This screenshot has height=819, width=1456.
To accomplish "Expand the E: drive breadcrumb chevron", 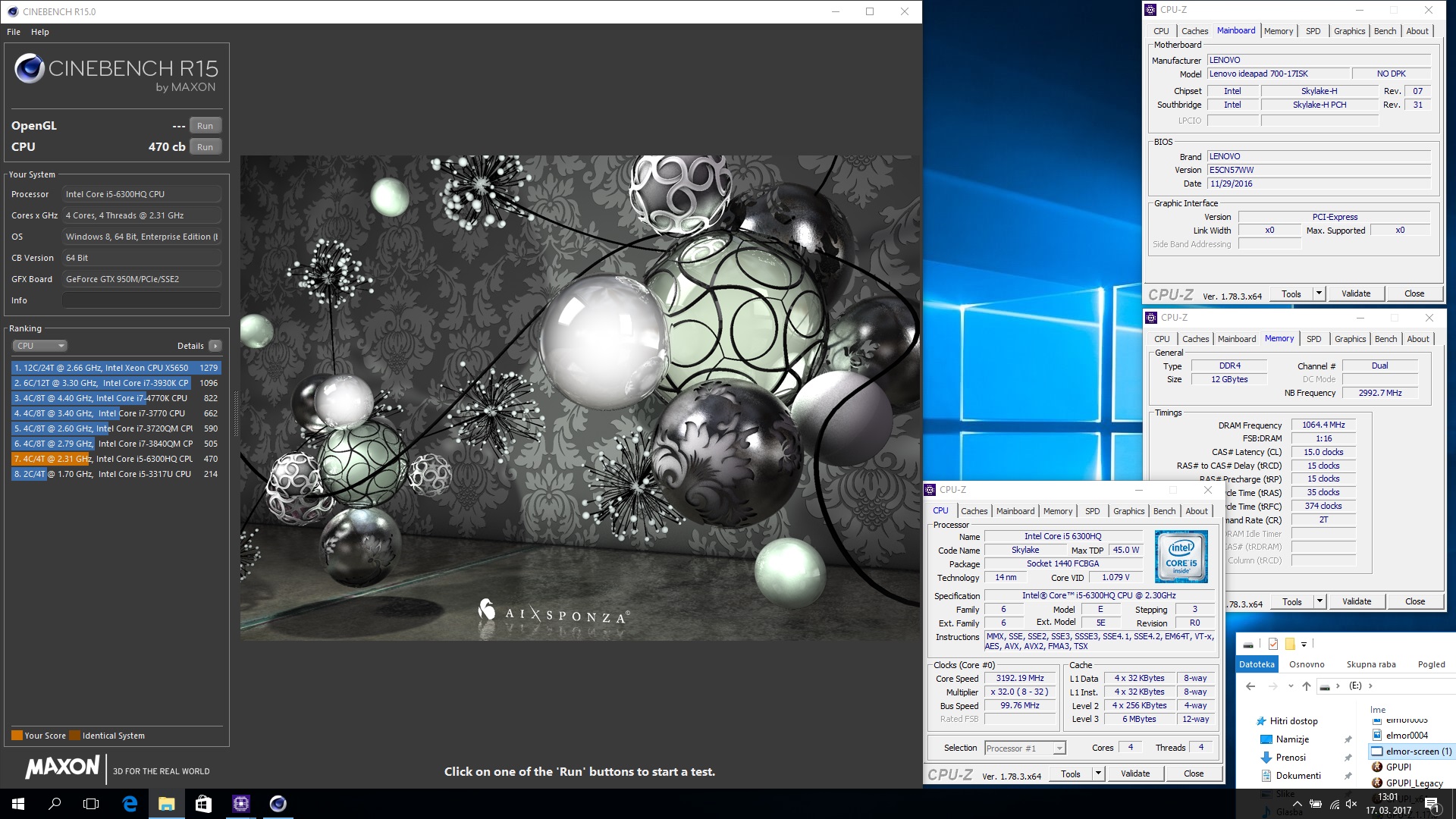I will coord(1370,686).
